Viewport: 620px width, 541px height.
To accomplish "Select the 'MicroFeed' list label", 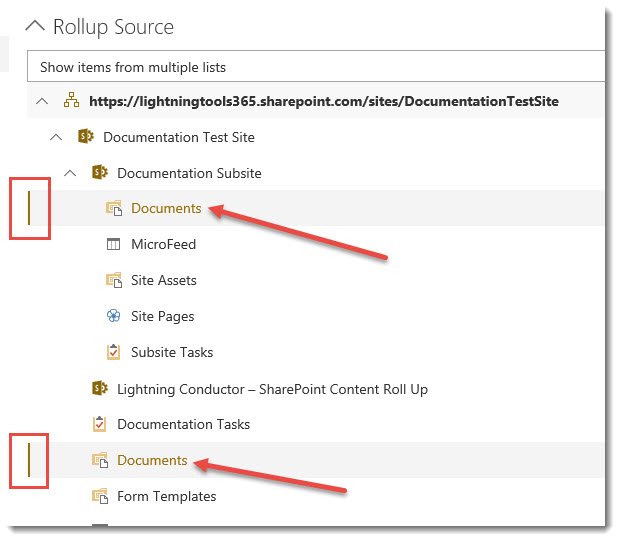I will point(164,244).
